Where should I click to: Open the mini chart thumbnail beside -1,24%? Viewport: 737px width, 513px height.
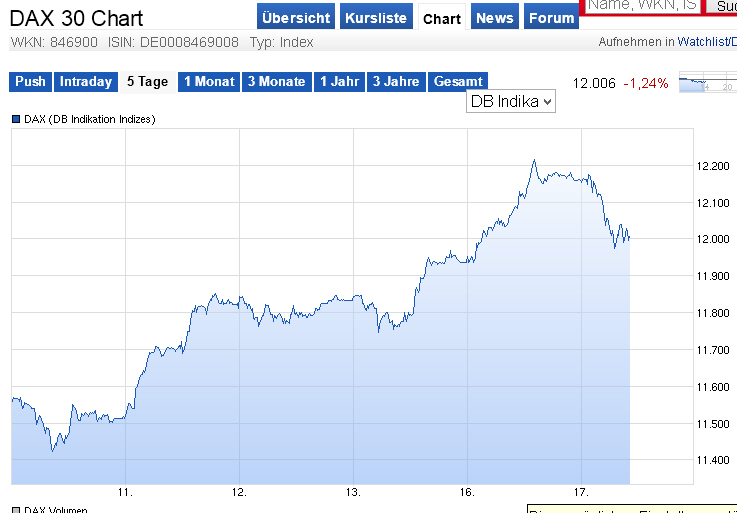coord(708,82)
